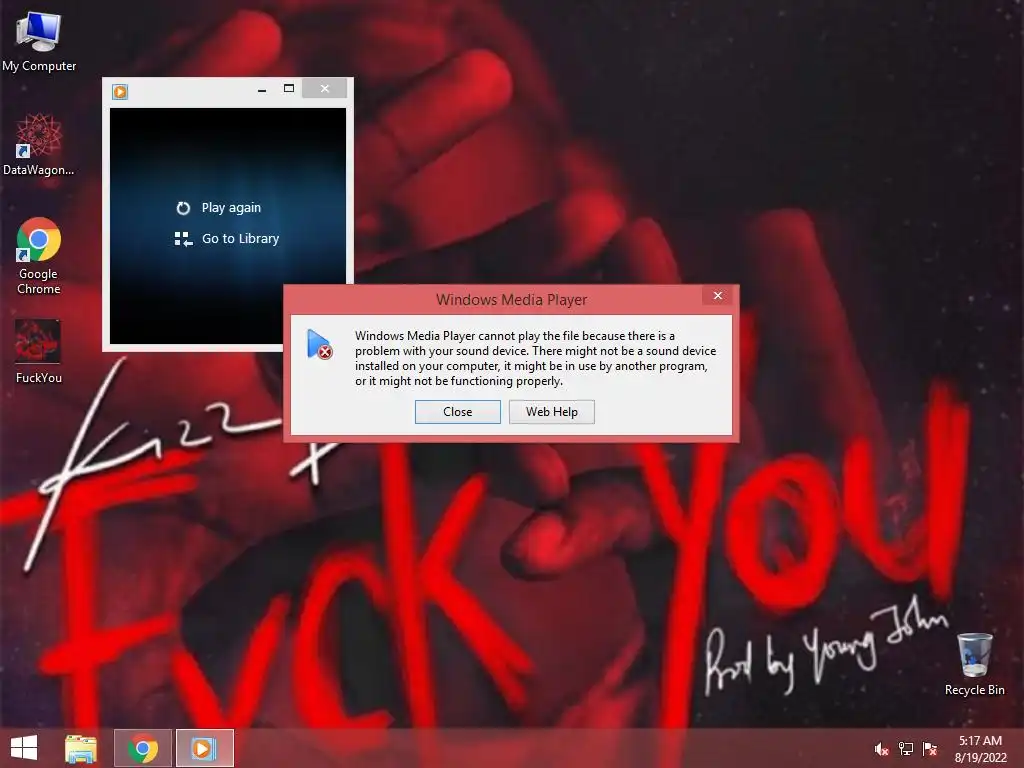Click Go to Library in the media player
This screenshot has height=768, width=1024.
tap(227, 239)
